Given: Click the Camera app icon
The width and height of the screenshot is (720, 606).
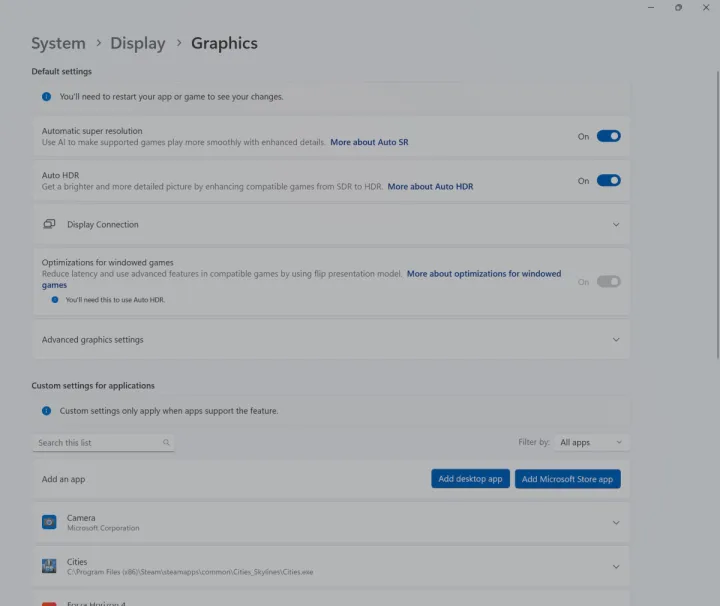Looking at the screenshot, I should tap(49, 522).
